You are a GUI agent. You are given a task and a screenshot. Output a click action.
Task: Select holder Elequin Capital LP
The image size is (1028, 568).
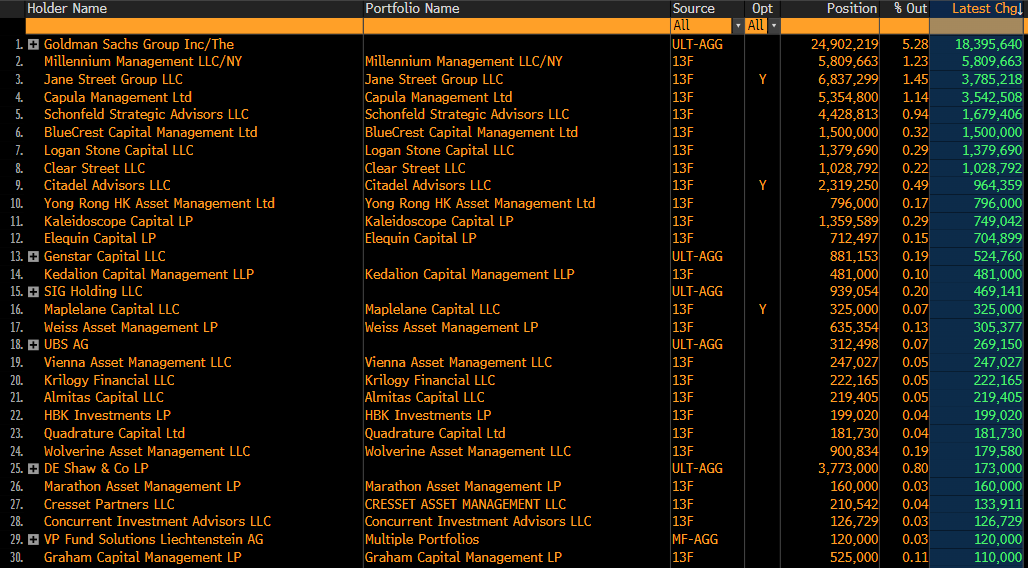[x=100, y=239]
